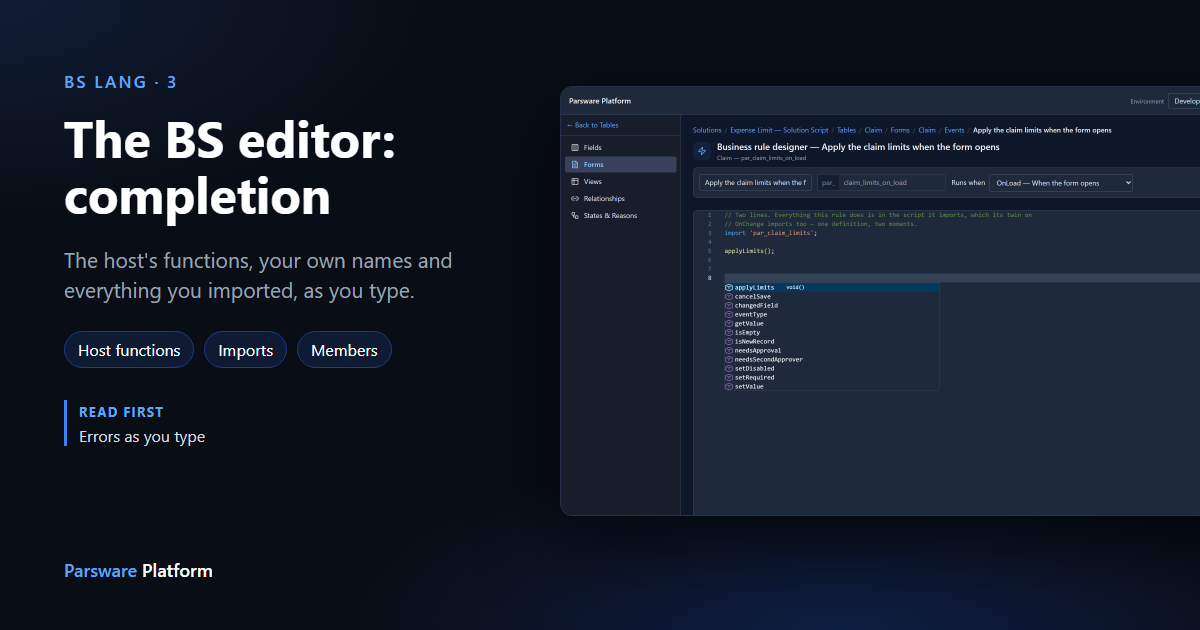
Task: Click the rule name input field
Action: click(x=755, y=183)
